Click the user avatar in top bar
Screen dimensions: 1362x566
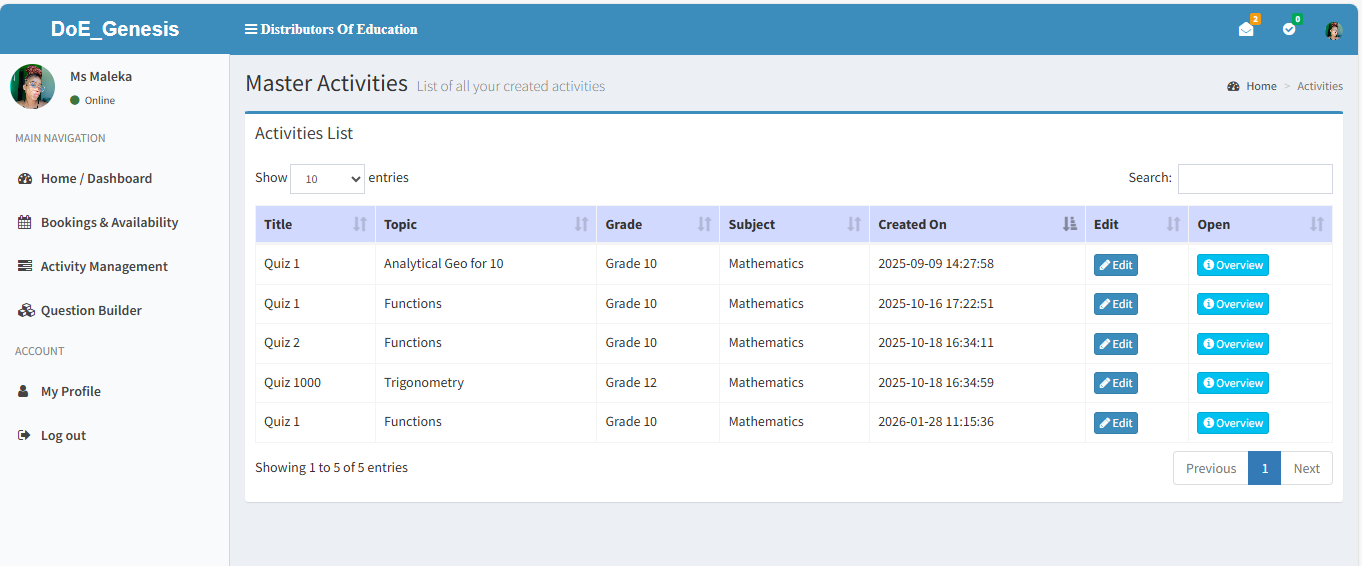coord(1333,30)
